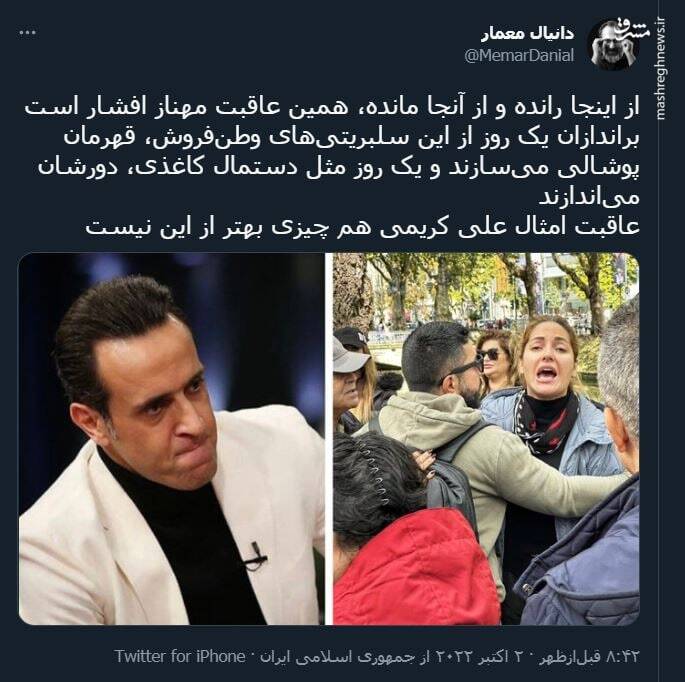Click the final line عاقبت امثال علی کریمی
This screenshot has width=685, height=682.
[362, 227]
